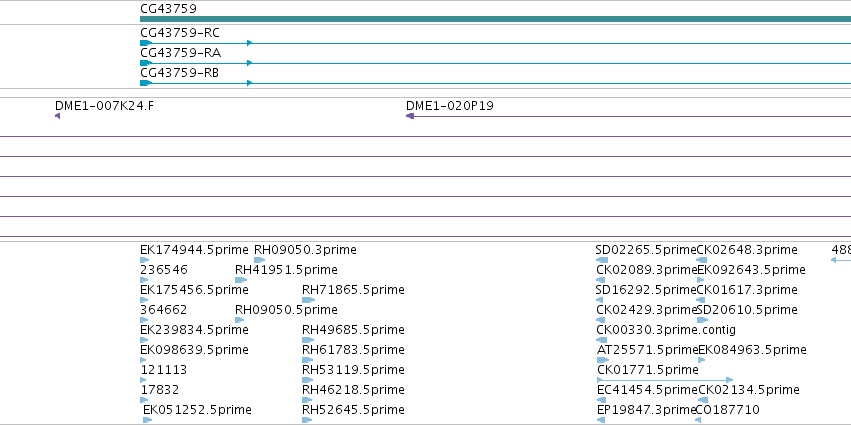Select the CO187710 feature label
This screenshot has height=425, width=851.
727,409
